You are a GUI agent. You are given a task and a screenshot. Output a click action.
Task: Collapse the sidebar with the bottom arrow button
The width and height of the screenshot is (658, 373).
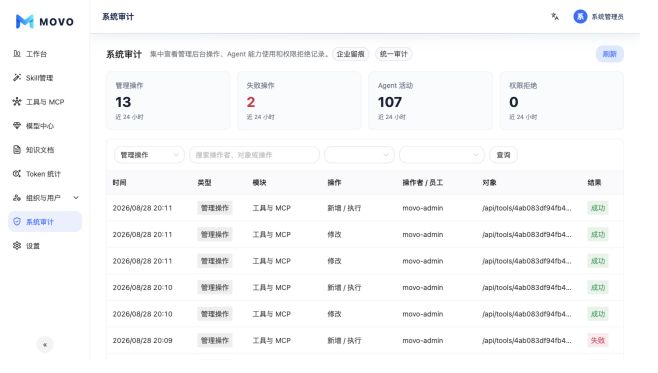[x=45, y=345]
